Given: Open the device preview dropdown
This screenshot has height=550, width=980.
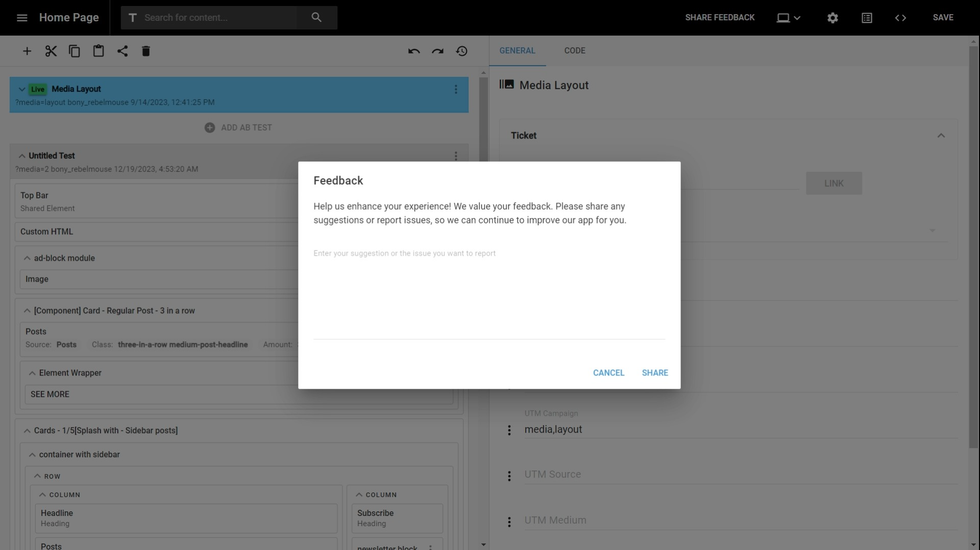Looking at the screenshot, I should [789, 18].
